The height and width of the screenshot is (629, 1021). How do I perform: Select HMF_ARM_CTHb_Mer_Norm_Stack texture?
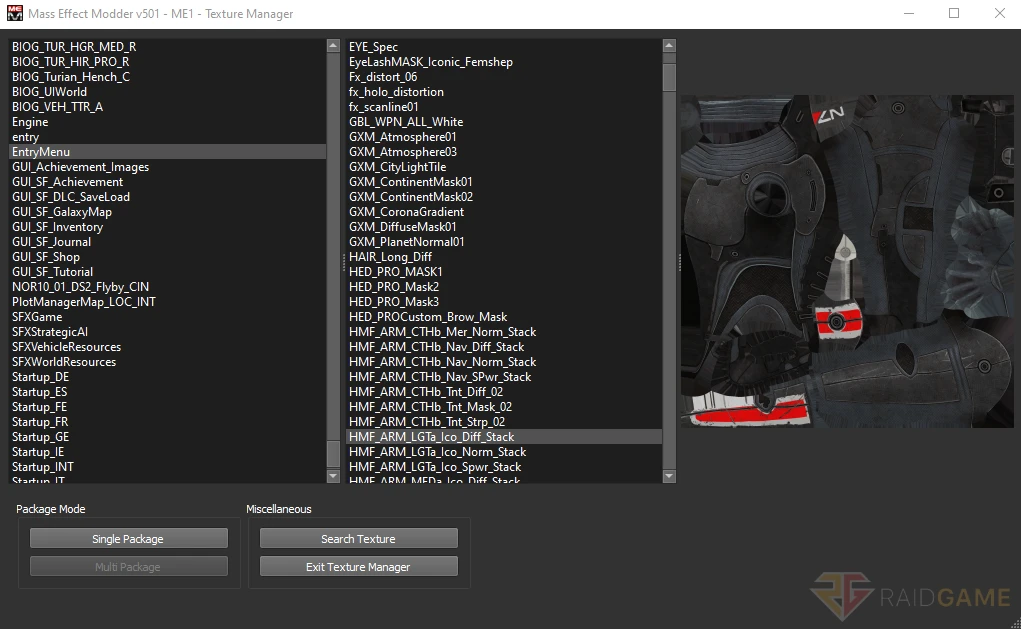(504, 331)
